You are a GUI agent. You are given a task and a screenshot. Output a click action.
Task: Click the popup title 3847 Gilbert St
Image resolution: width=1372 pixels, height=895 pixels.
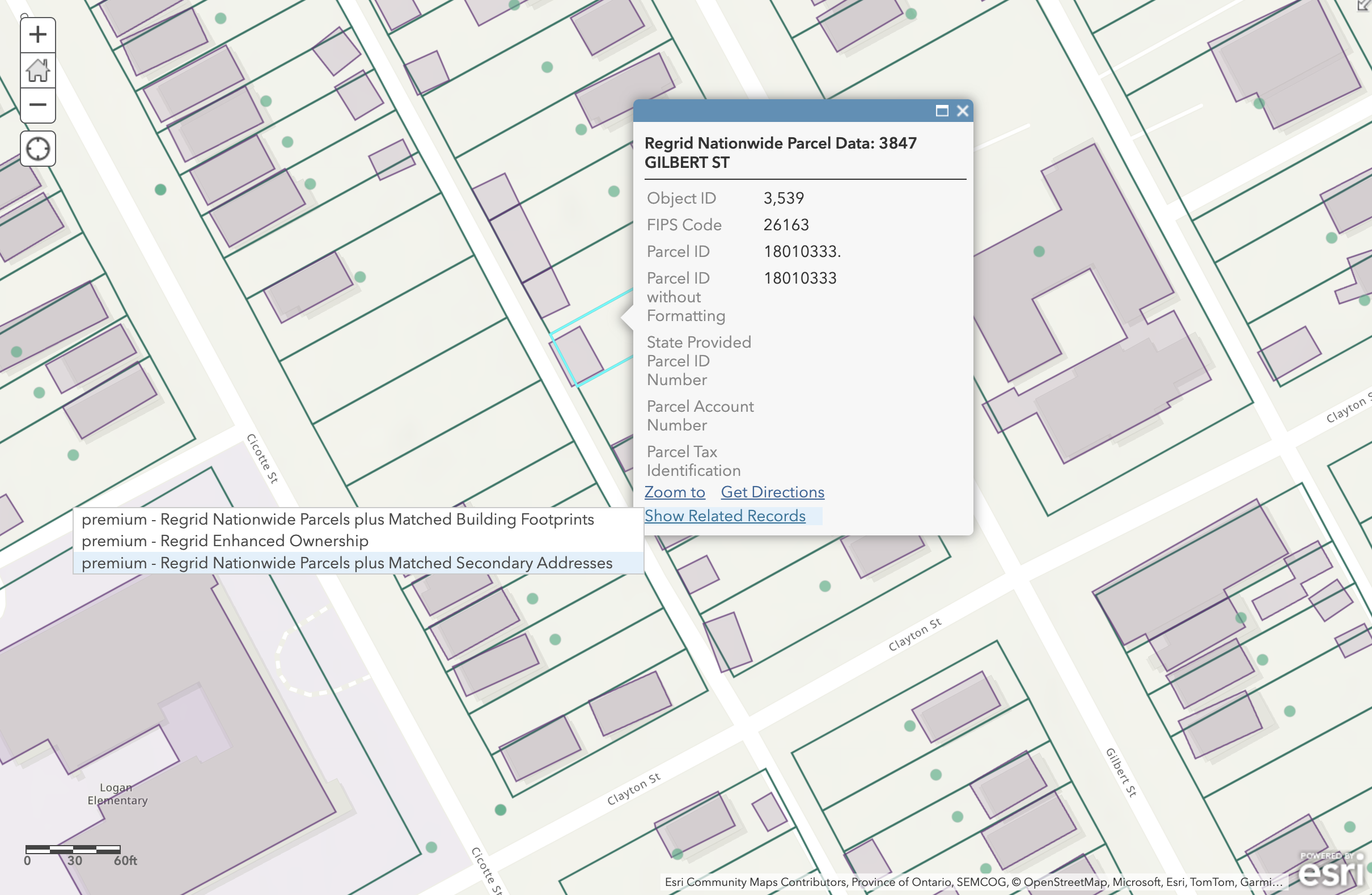coord(781,153)
